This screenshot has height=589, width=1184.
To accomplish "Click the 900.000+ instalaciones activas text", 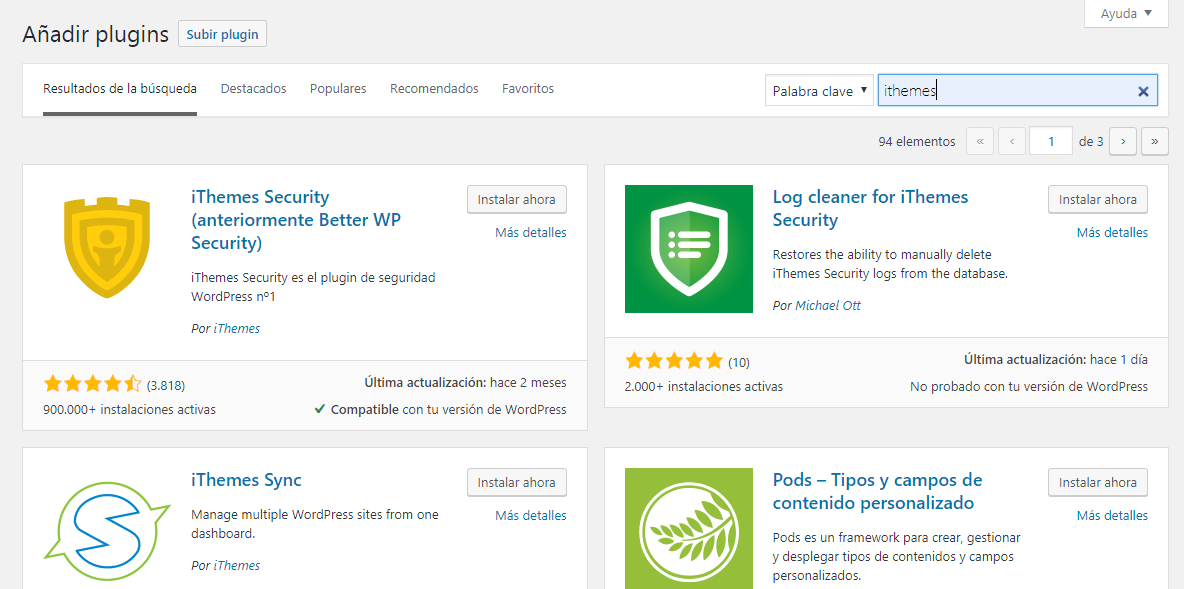I will [130, 410].
